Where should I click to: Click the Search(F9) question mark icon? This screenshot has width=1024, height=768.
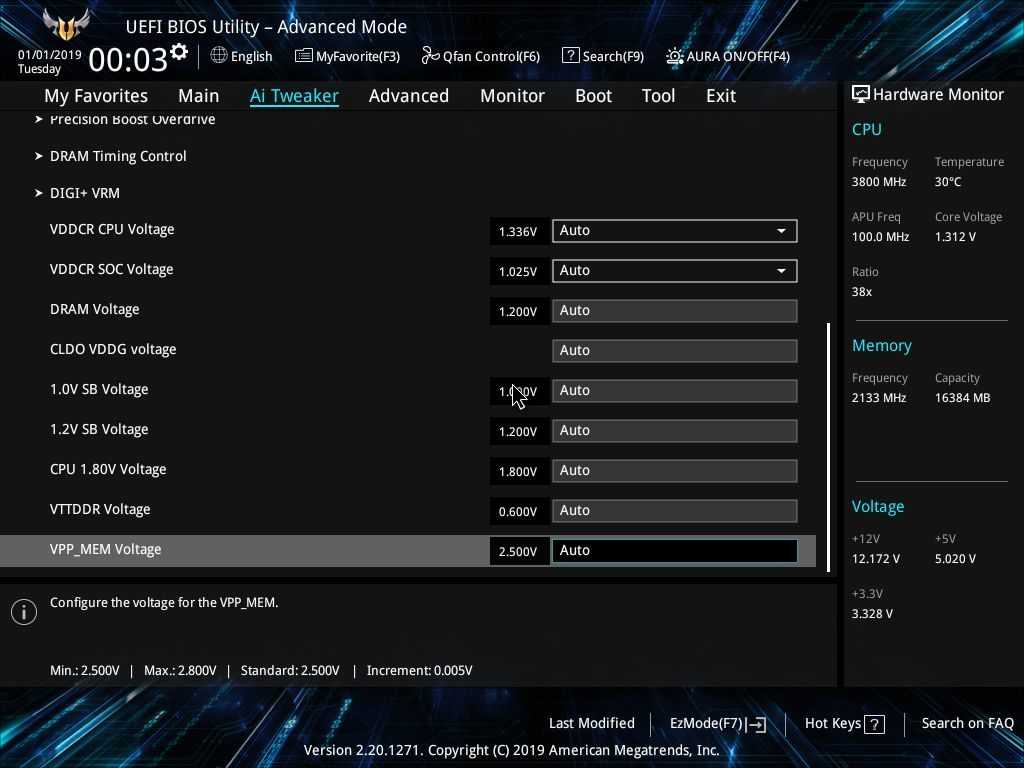(570, 56)
